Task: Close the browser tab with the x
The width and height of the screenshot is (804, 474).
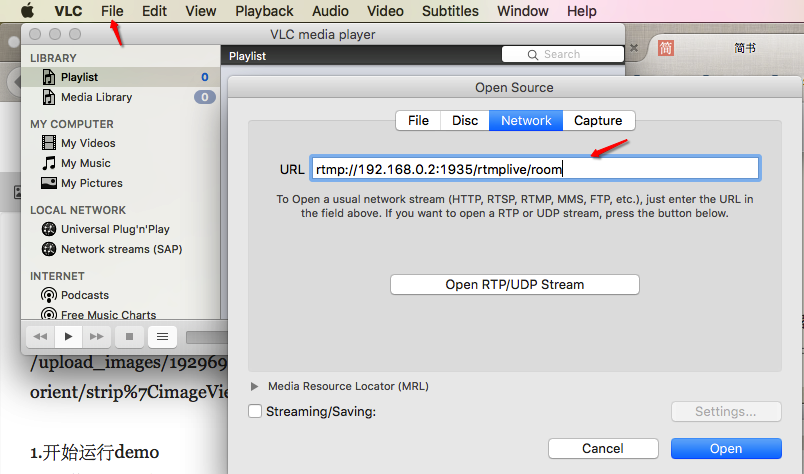Action: click(634, 48)
